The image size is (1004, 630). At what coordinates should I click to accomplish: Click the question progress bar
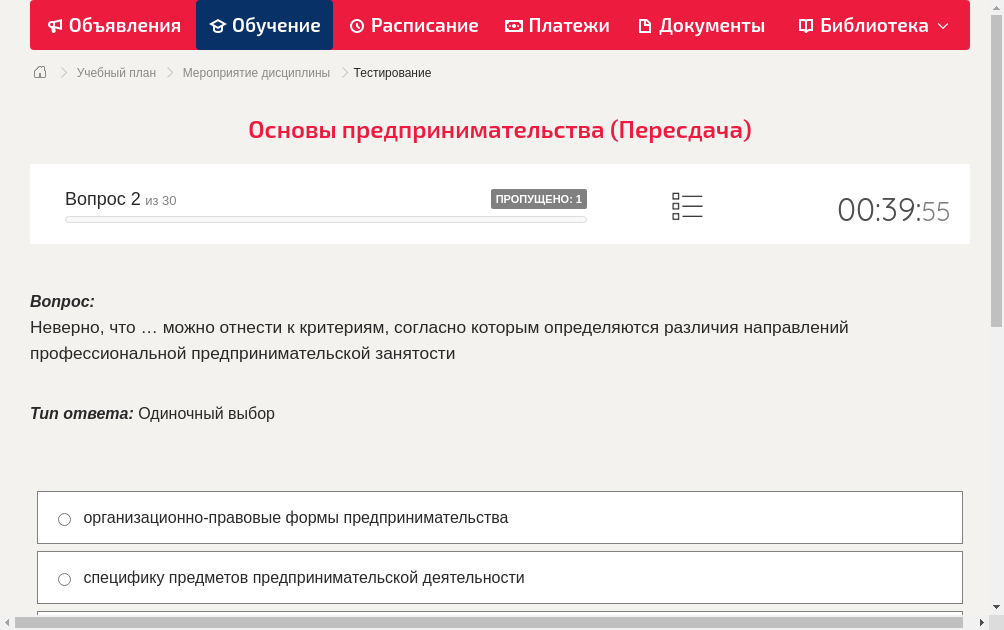(325, 219)
